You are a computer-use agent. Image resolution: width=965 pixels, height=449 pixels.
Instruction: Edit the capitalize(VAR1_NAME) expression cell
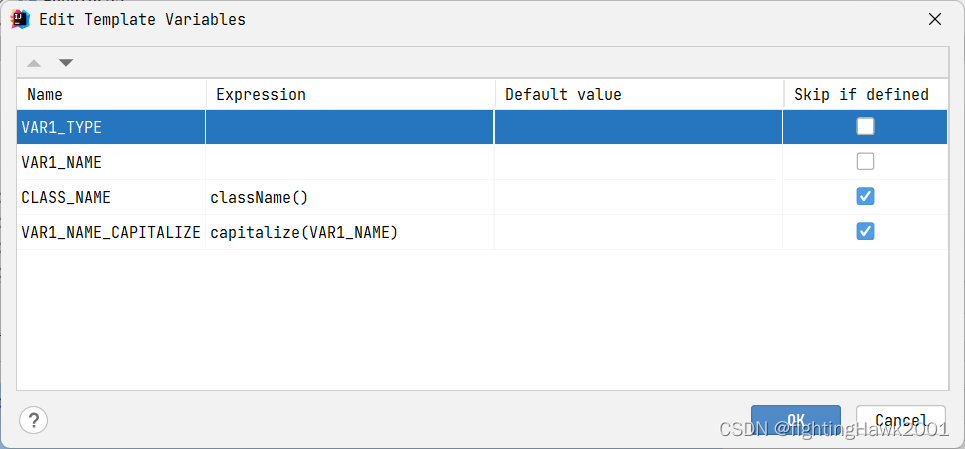pyautogui.click(x=350, y=232)
